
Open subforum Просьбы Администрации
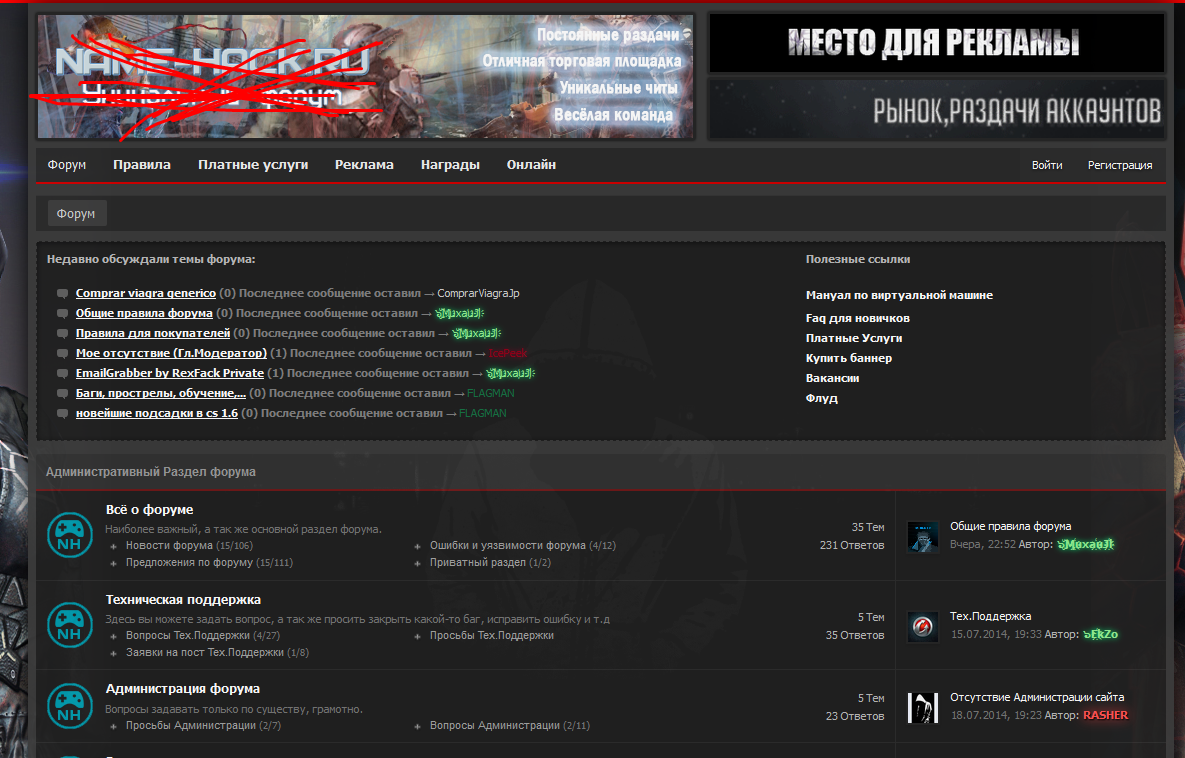[x=190, y=726]
